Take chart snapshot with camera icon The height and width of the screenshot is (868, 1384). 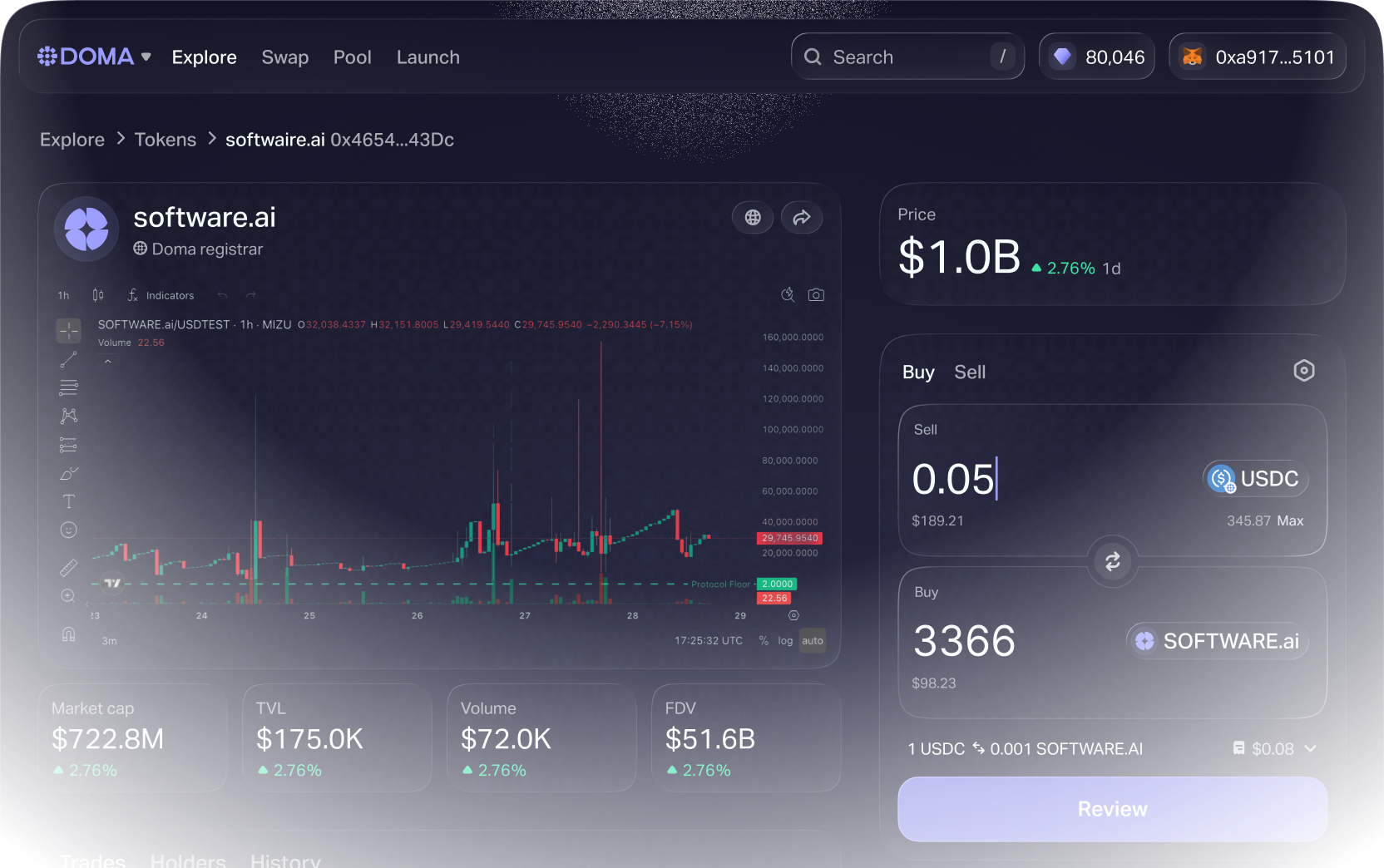tap(816, 295)
